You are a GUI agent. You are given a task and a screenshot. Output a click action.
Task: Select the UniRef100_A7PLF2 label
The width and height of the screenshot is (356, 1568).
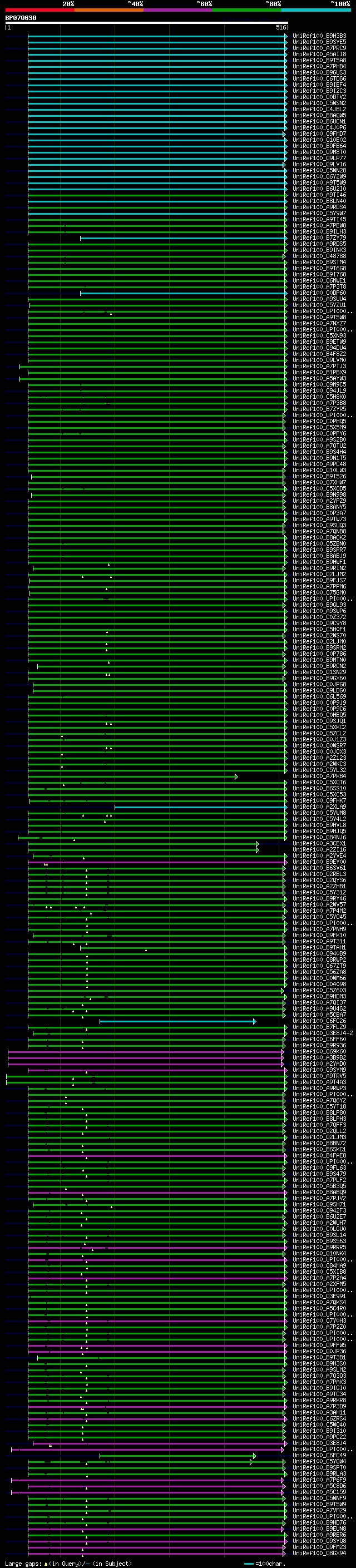(319, 1180)
